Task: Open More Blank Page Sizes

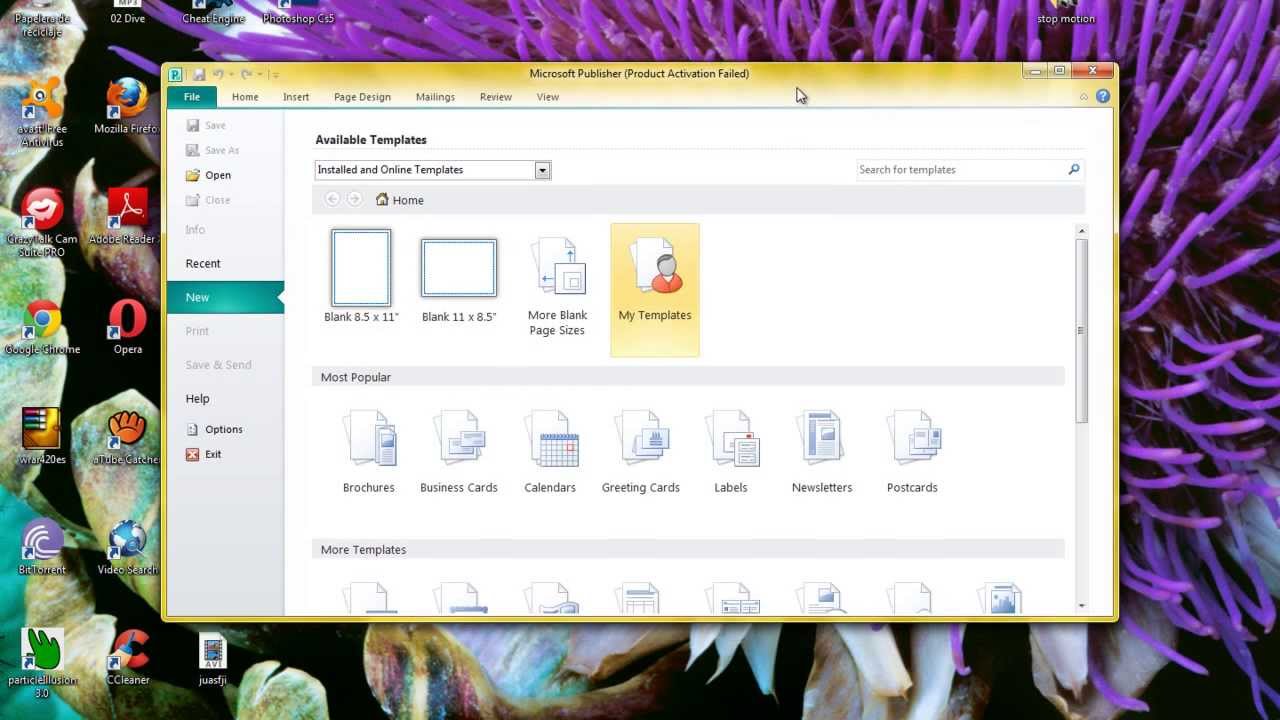Action: pyautogui.click(x=557, y=287)
